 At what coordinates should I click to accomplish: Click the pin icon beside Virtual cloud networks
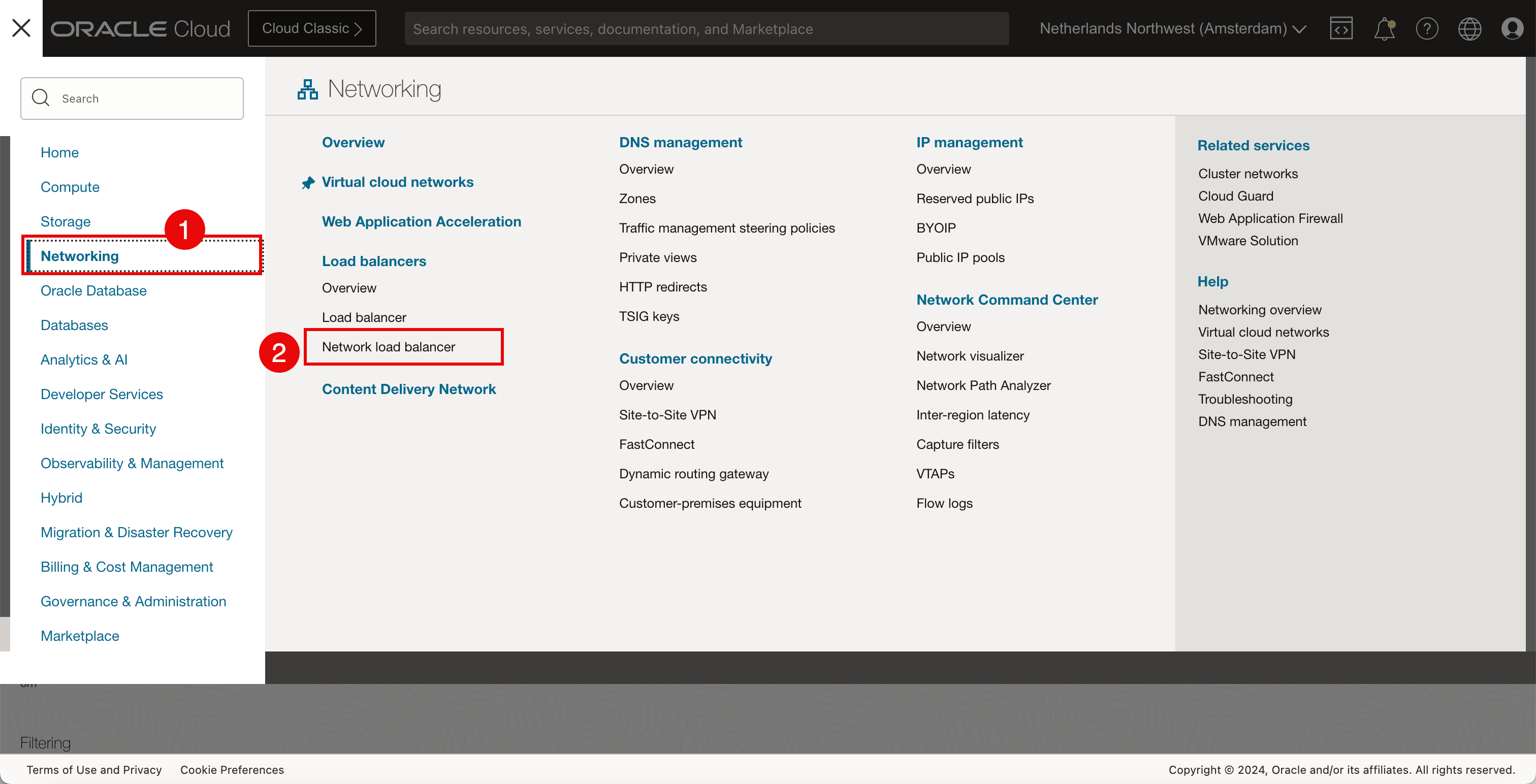308,183
